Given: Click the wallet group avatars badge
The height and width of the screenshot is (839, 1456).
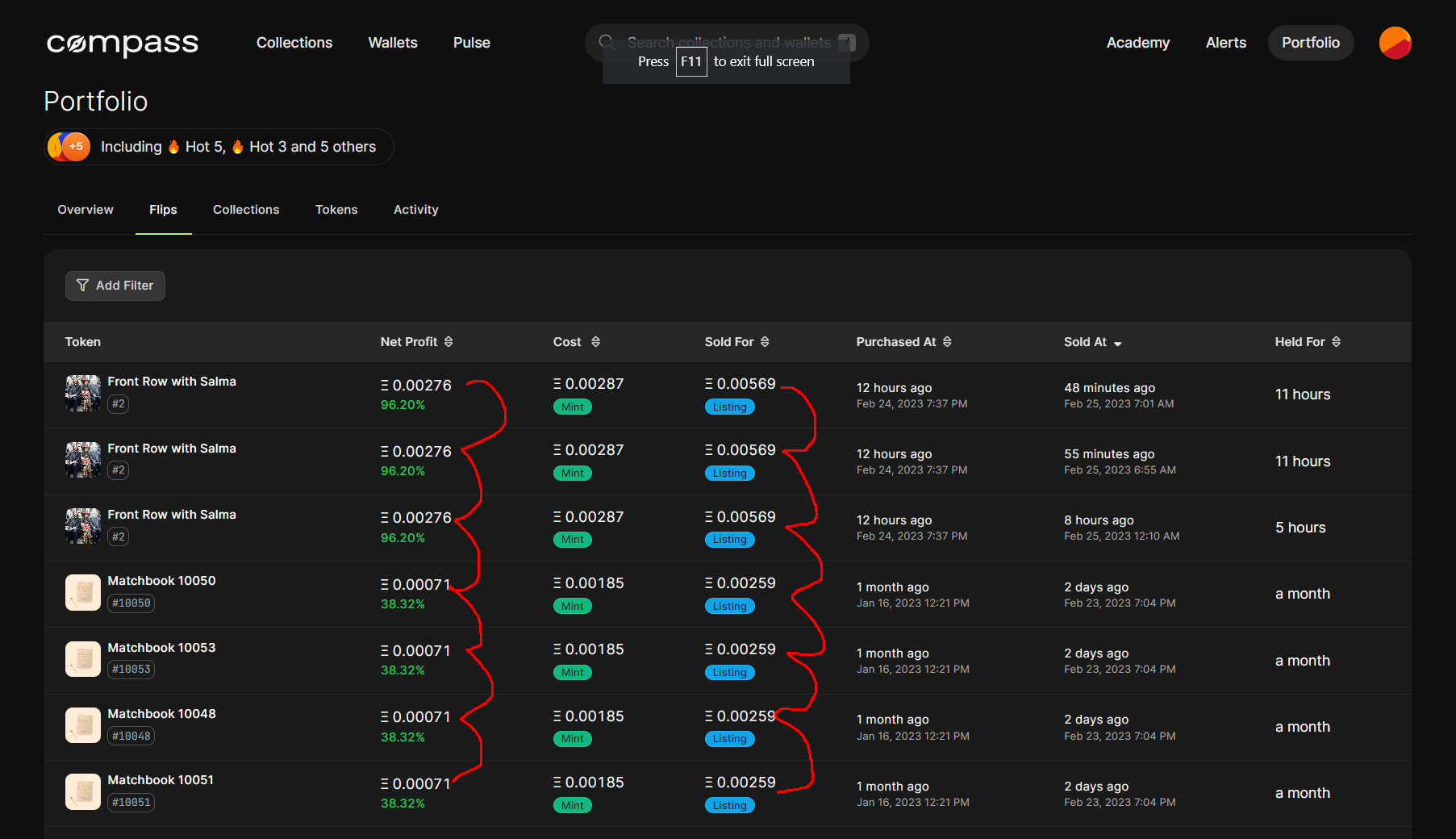Looking at the screenshot, I should [69, 147].
